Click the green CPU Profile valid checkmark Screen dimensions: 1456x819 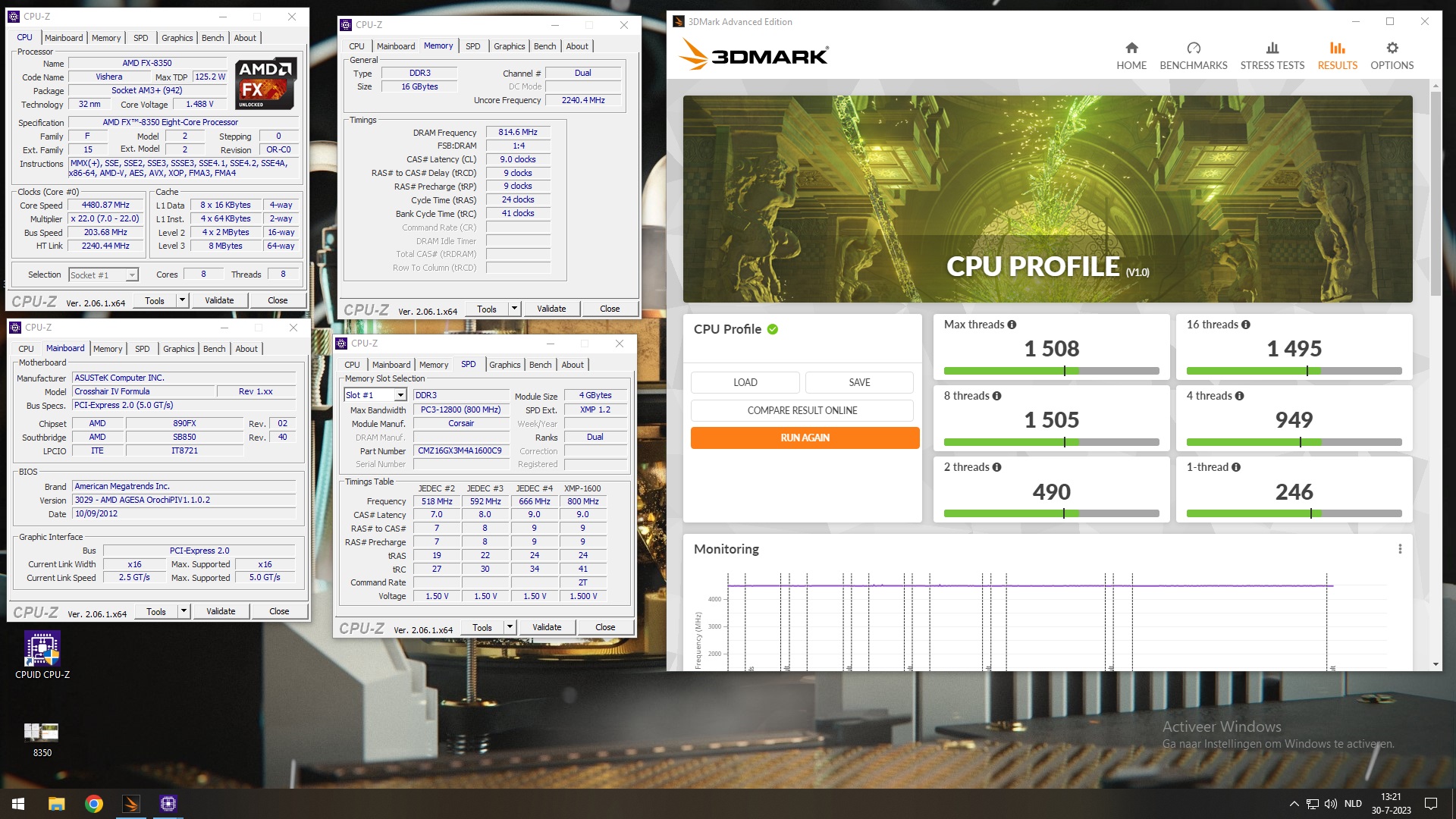click(x=772, y=329)
